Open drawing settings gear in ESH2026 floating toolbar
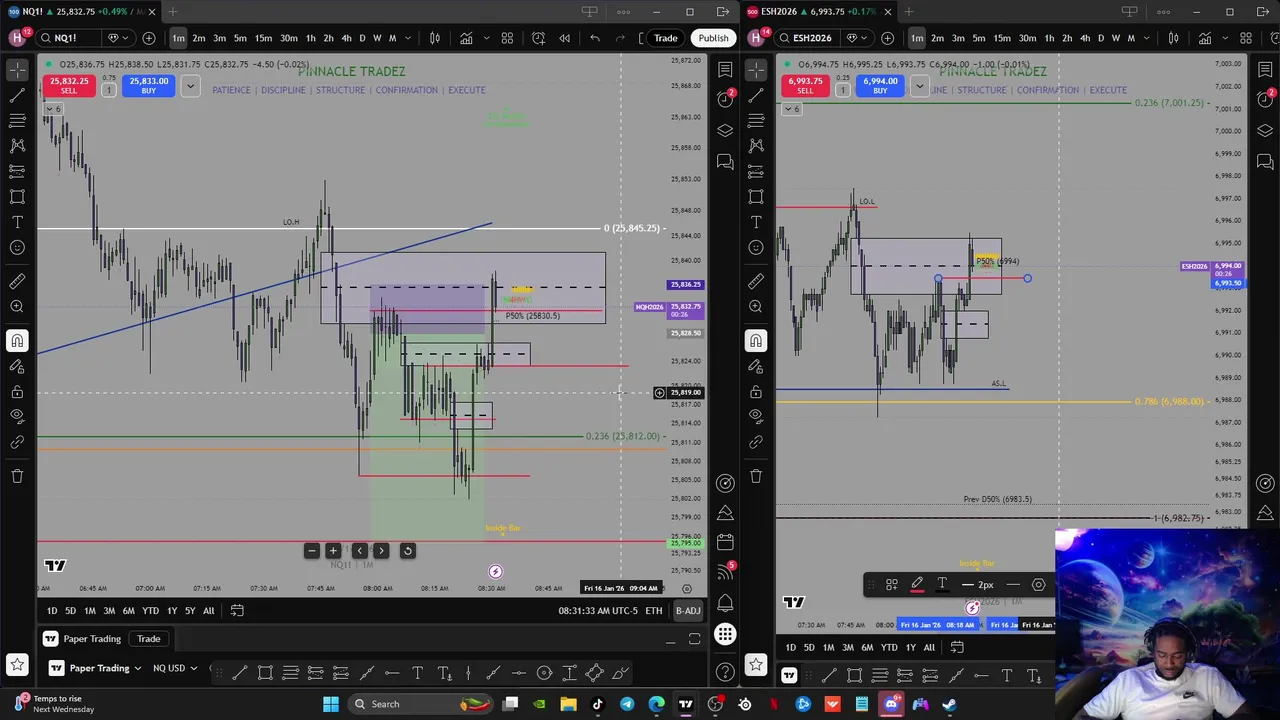Screen dimensions: 1280x720 point(1038,585)
